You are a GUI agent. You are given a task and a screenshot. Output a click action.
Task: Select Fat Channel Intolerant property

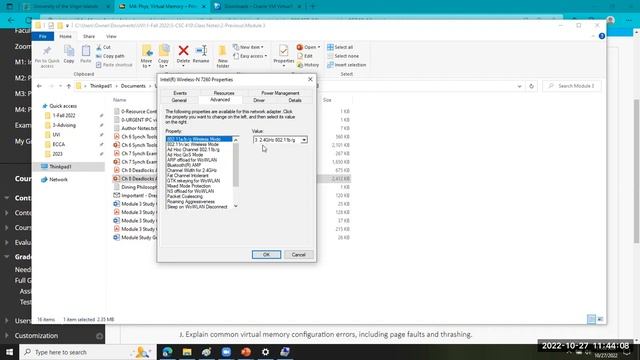point(187,176)
